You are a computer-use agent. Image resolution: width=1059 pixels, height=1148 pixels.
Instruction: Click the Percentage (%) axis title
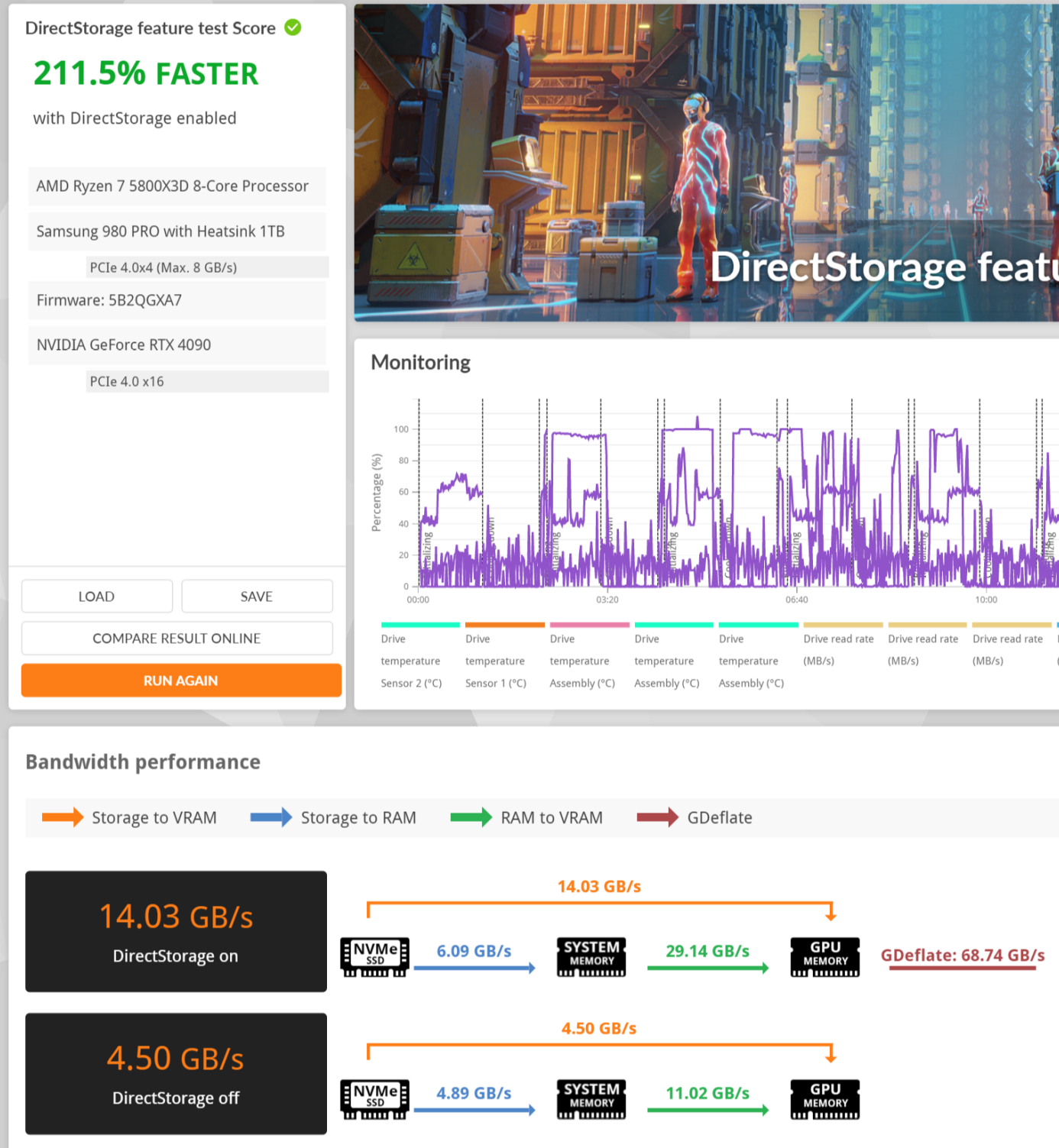pos(376,493)
